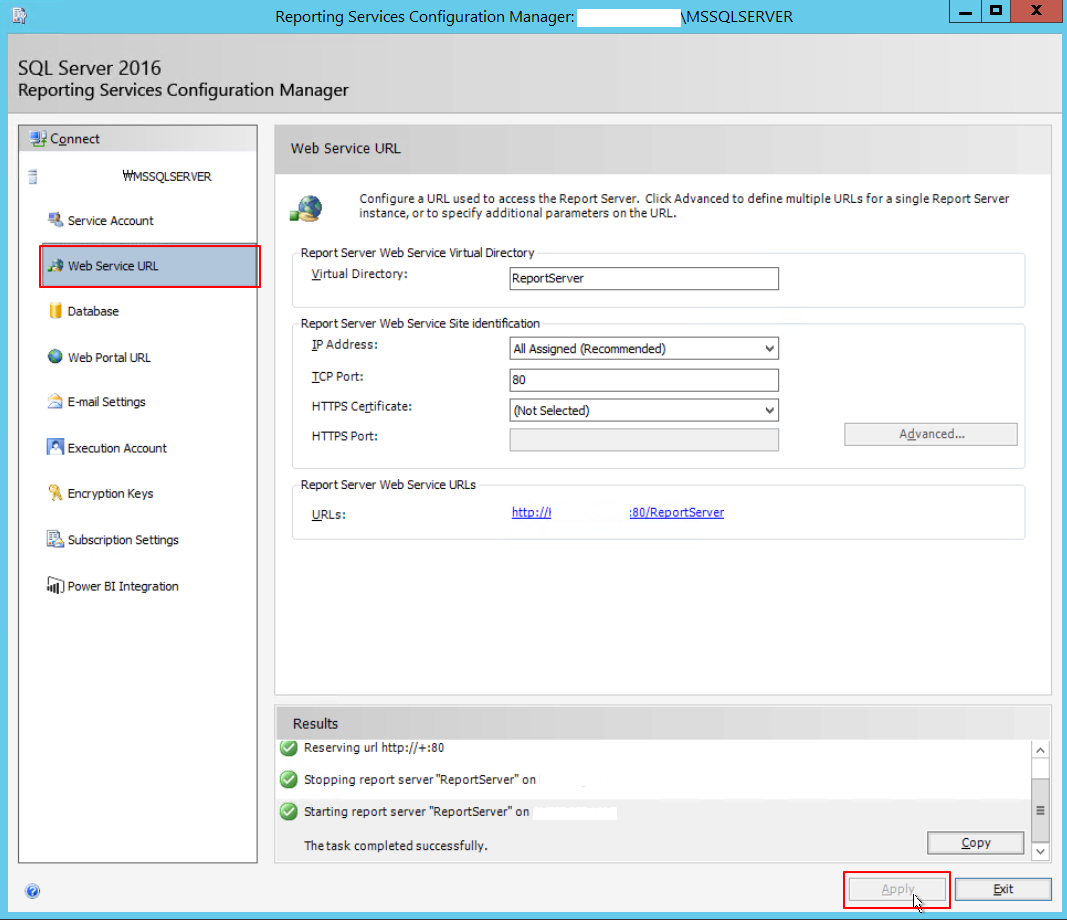This screenshot has height=920, width=1067.
Task: Open the Web Portal URL page
Action: click(109, 357)
